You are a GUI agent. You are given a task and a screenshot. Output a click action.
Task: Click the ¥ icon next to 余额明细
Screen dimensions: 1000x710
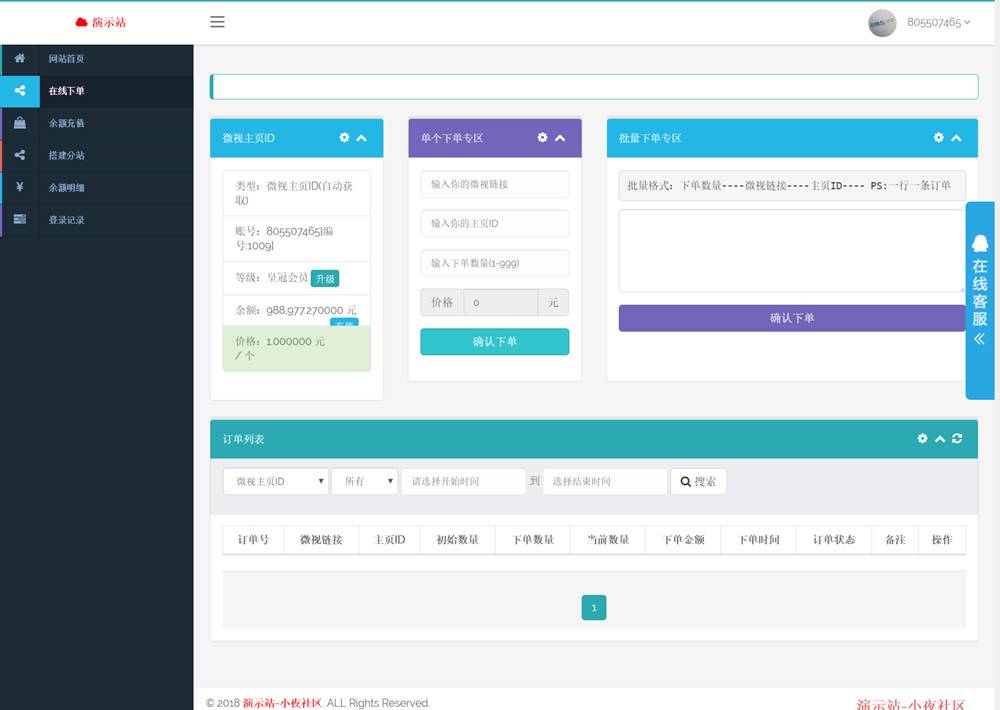(18, 187)
